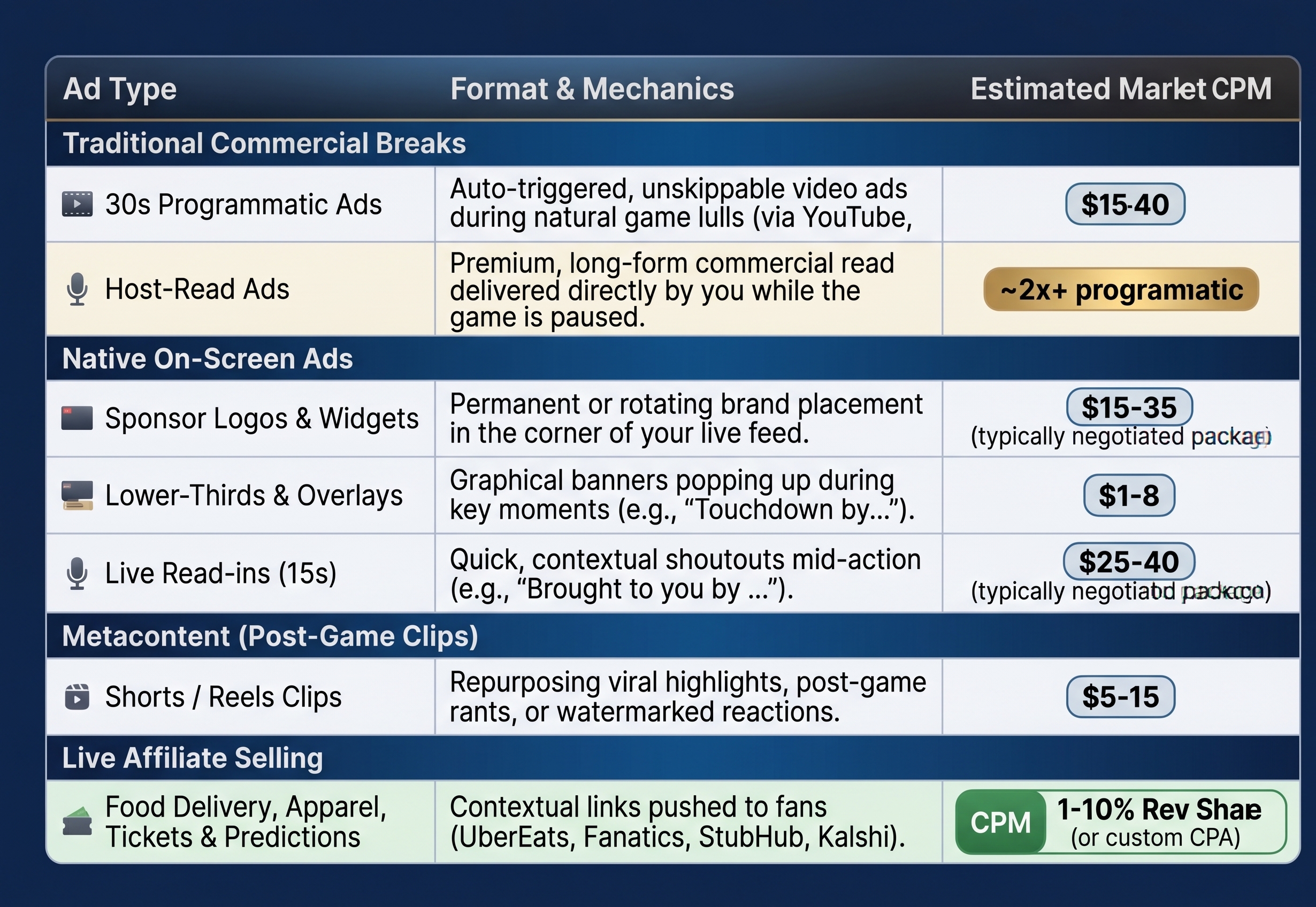Click the $5-15 CPM pill
This screenshot has width=1316, height=907.
coord(1120,697)
